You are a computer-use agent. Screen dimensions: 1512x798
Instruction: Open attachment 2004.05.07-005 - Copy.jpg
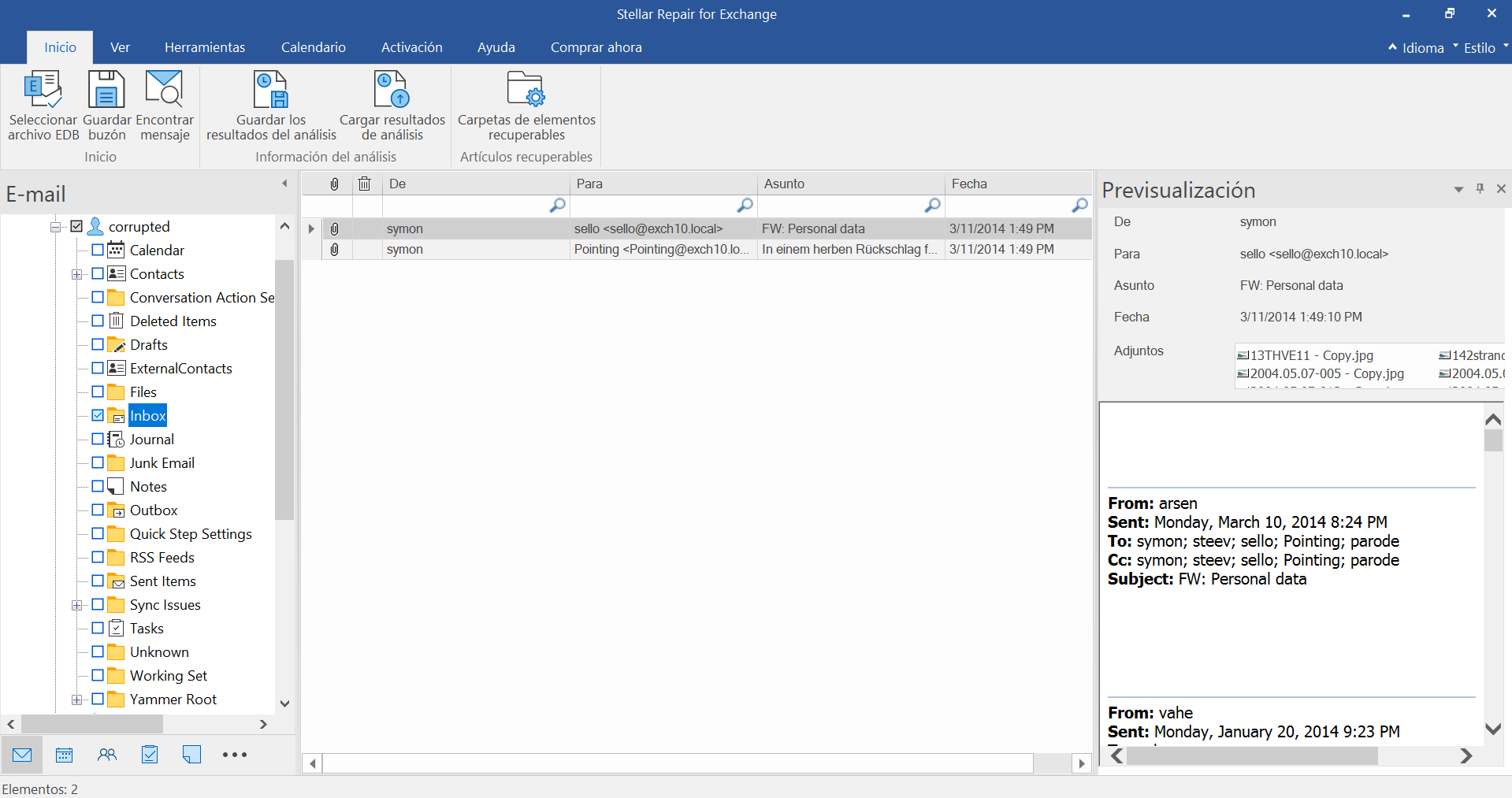[1321, 373]
